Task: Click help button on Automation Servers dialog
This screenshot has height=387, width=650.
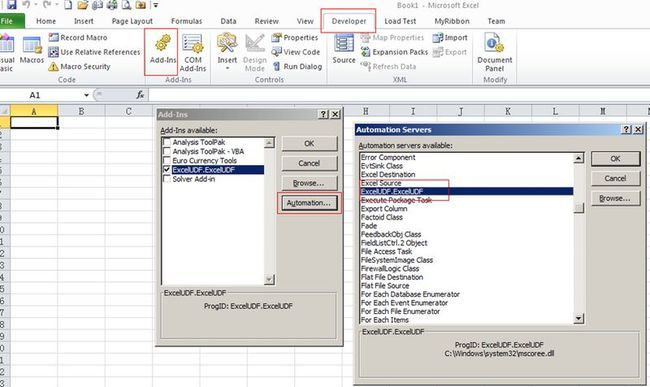Action: (626, 129)
